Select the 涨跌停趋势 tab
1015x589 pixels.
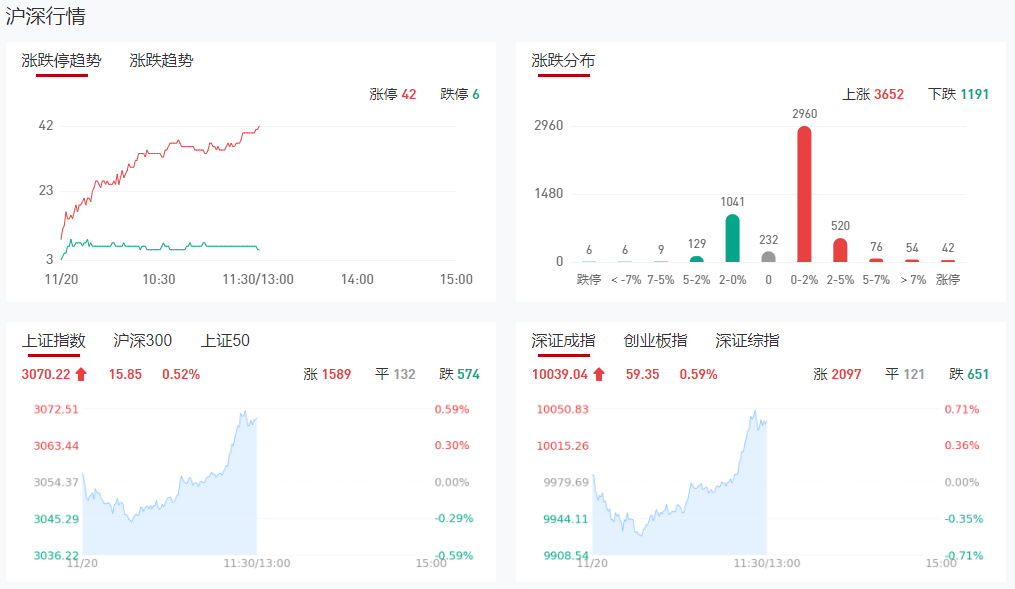click(x=61, y=60)
